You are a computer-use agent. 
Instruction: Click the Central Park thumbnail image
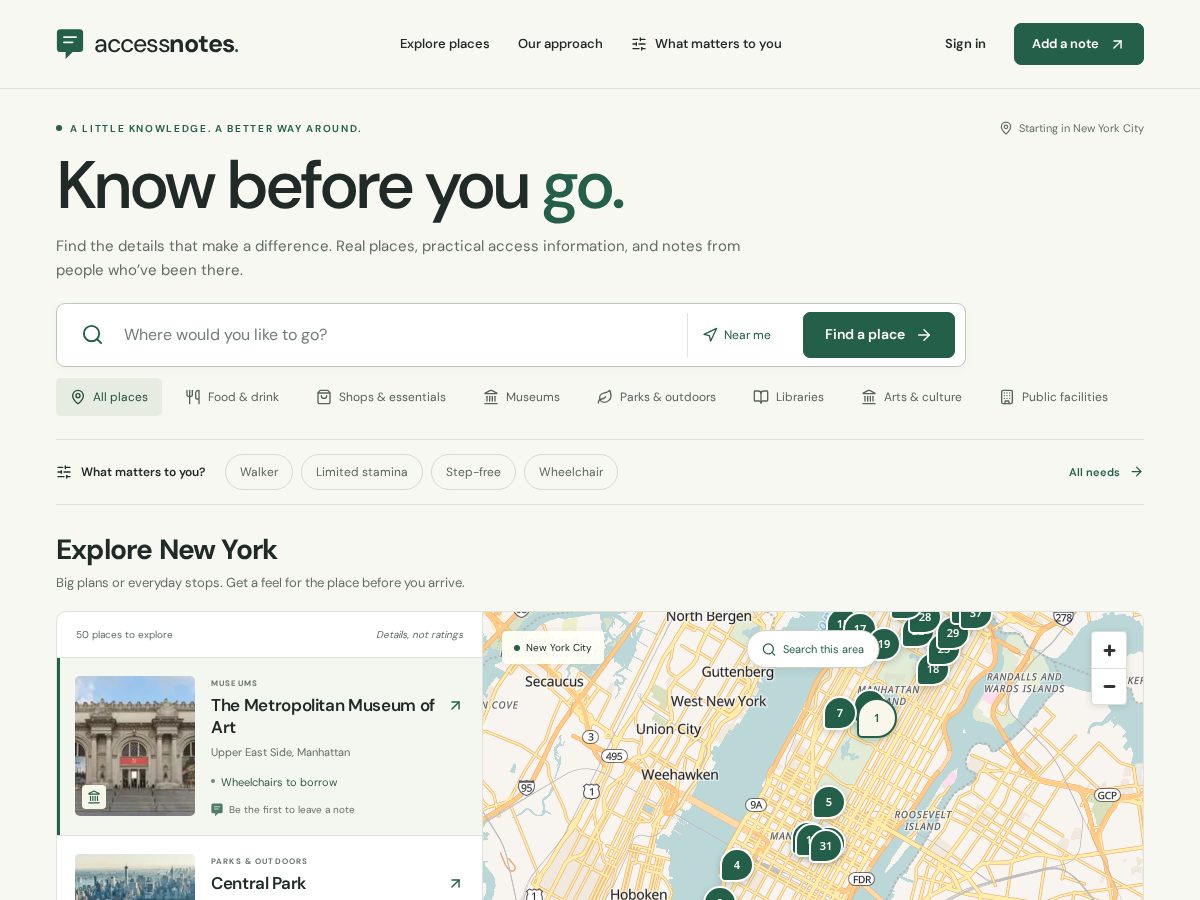point(135,877)
